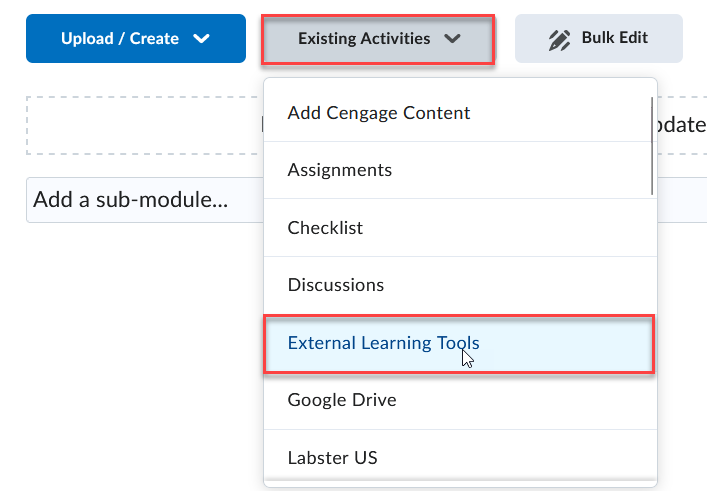Click the dropdown menu's vertical scrollbar thumb
707x491 pixels.
[653, 145]
